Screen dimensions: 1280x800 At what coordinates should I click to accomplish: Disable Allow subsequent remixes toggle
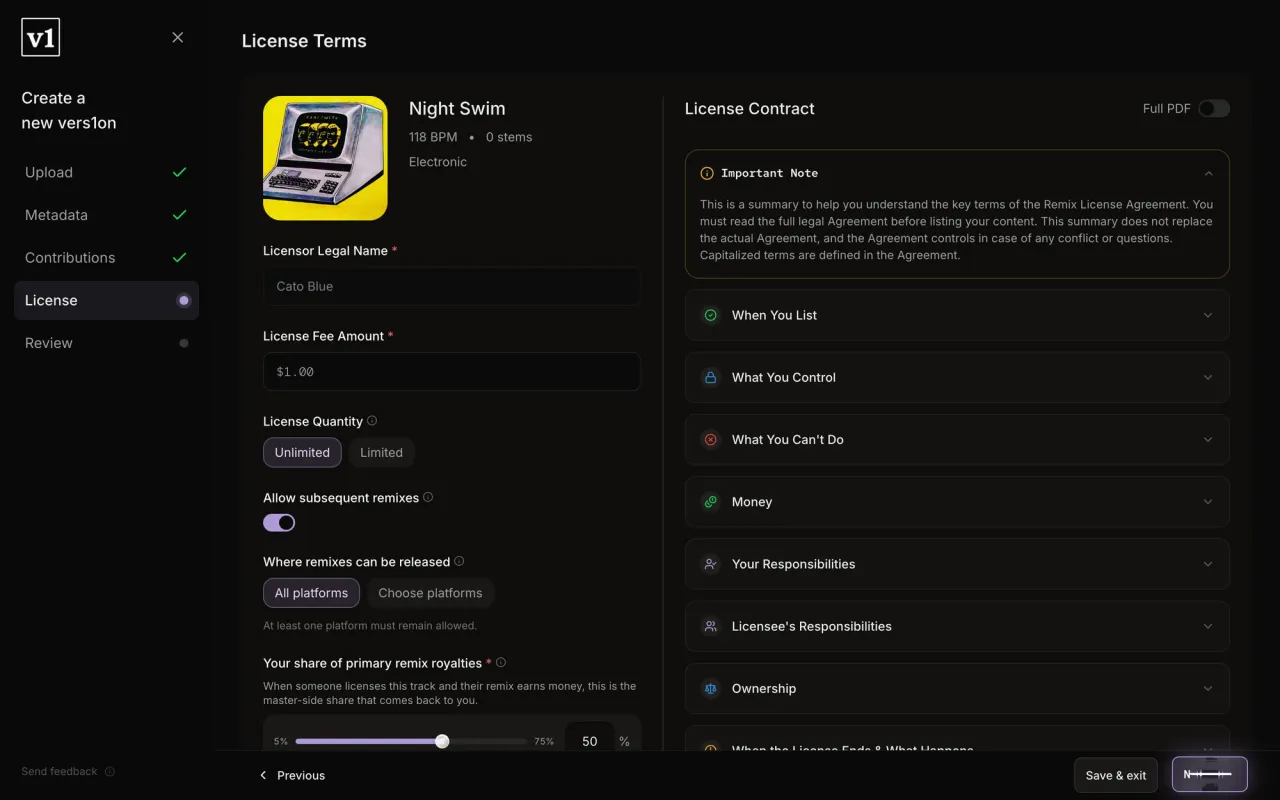(x=279, y=523)
